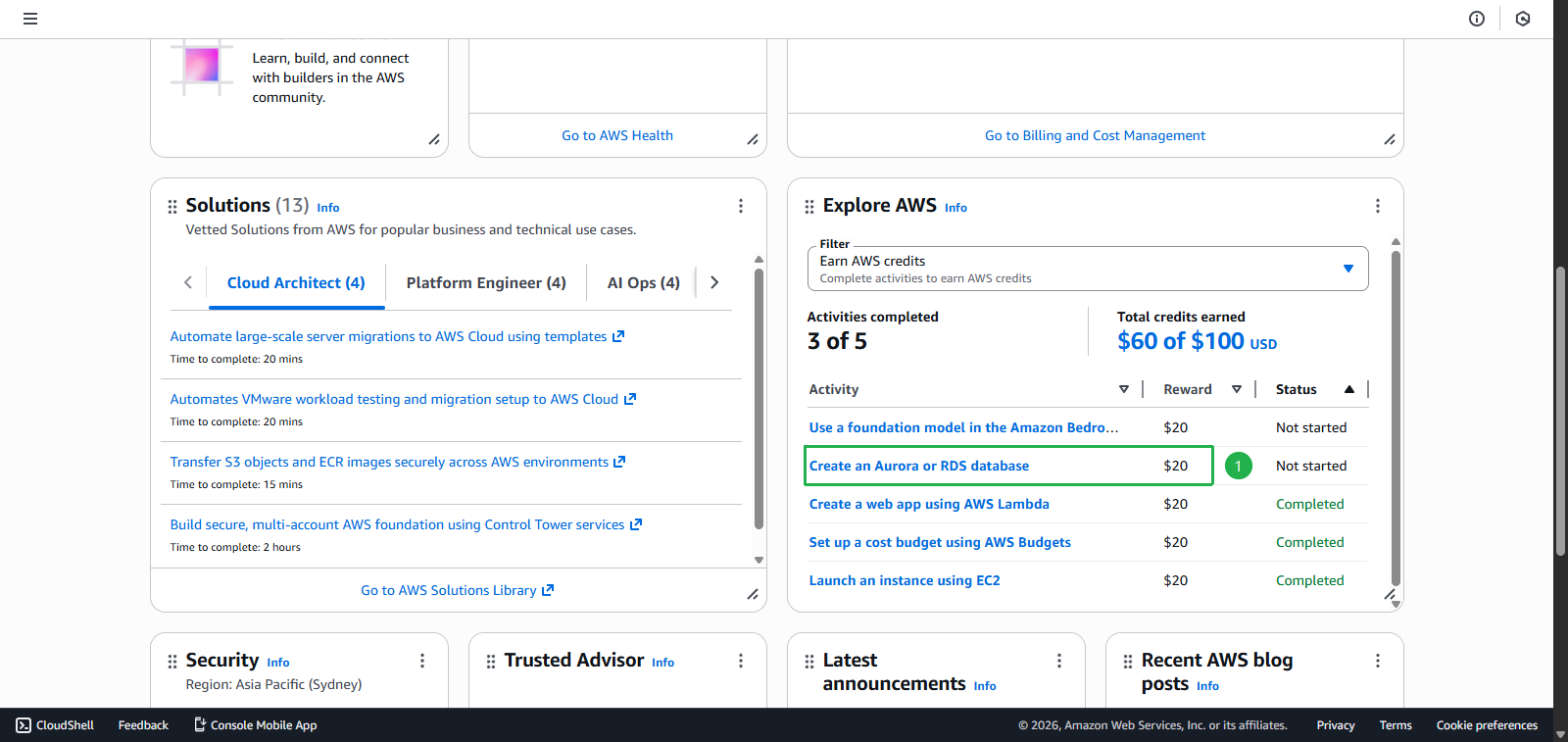Click the Solutions widget resize handle

[x=753, y=594]
